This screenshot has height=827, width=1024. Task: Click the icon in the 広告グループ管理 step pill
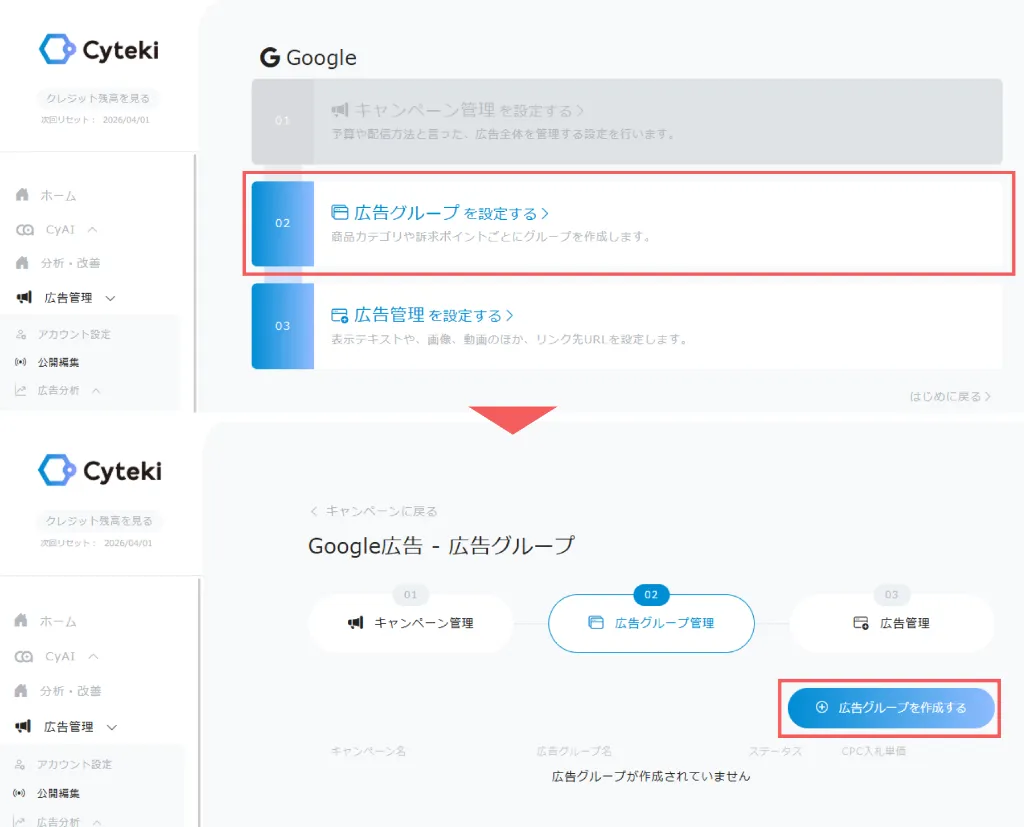click(596, 623)
